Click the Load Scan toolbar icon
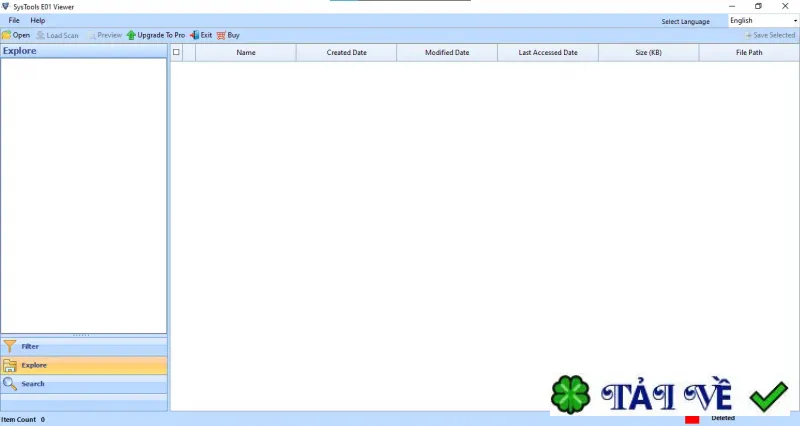Image resolution: width=800 pixels, height=426 pixels. [40, 35]
